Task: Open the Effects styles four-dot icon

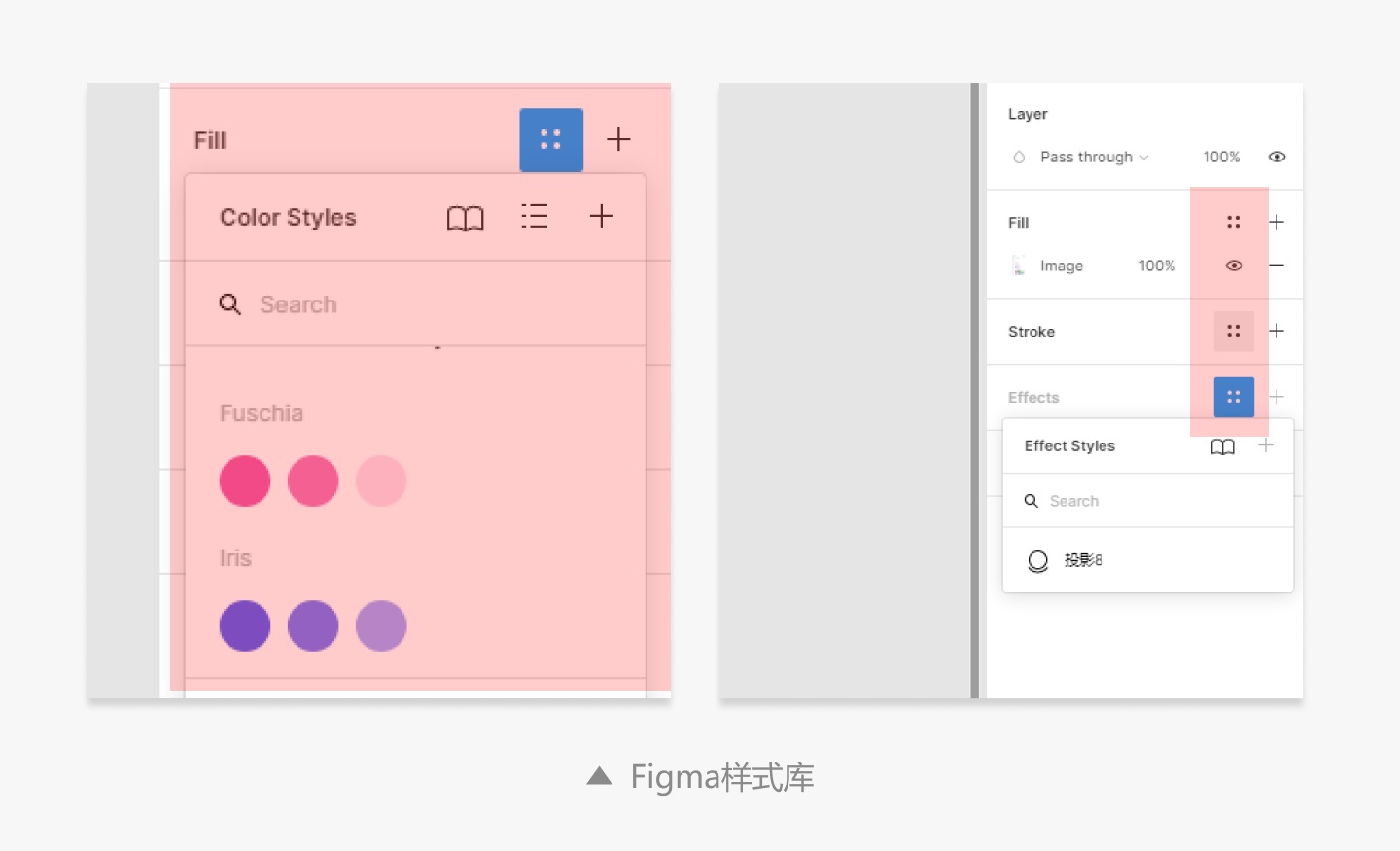Action: (x=1233, y=397)
